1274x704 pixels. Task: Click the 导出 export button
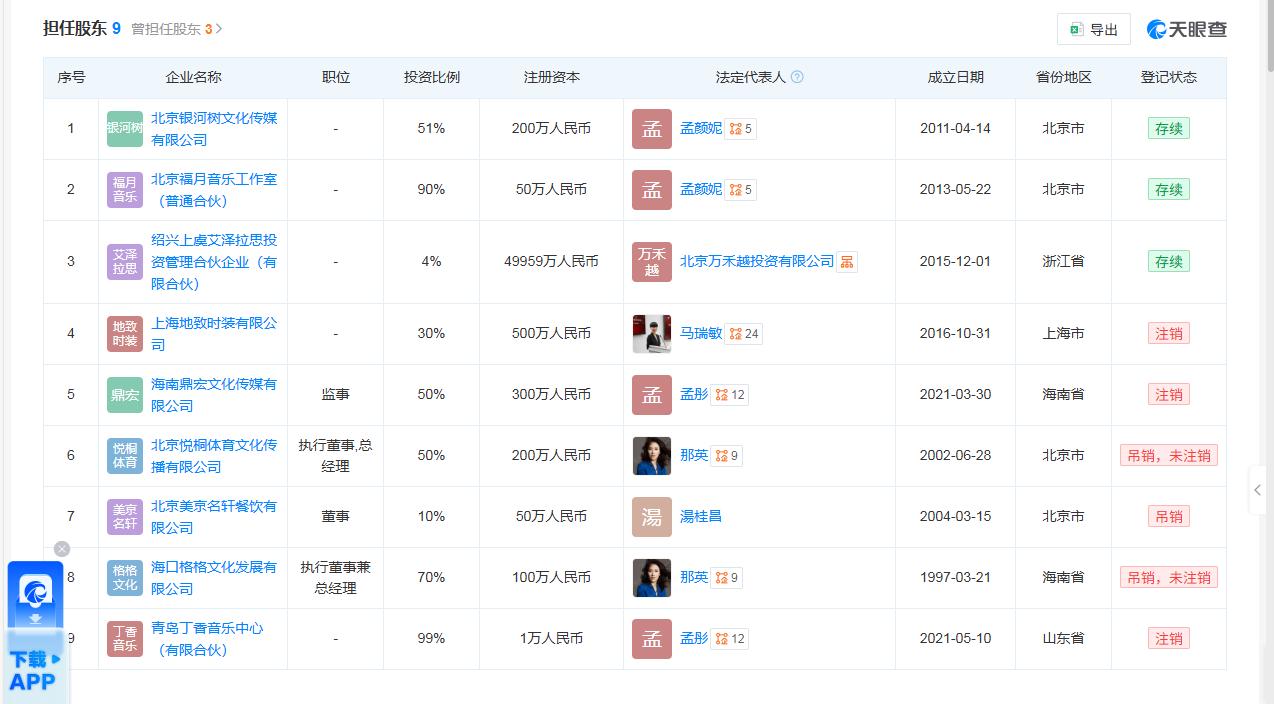coord(1093,30)
